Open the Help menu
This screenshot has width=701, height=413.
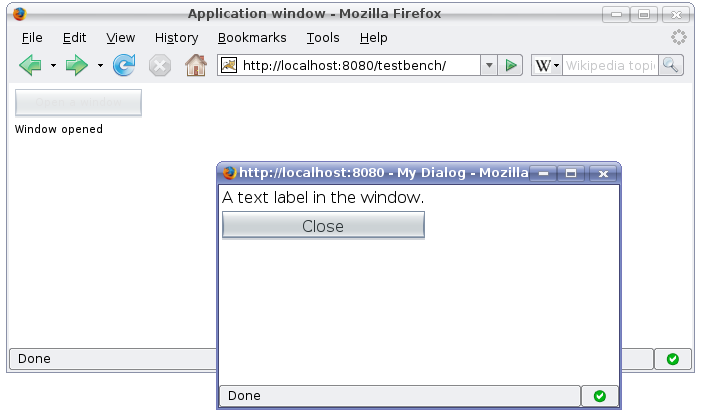pos(374,38)
